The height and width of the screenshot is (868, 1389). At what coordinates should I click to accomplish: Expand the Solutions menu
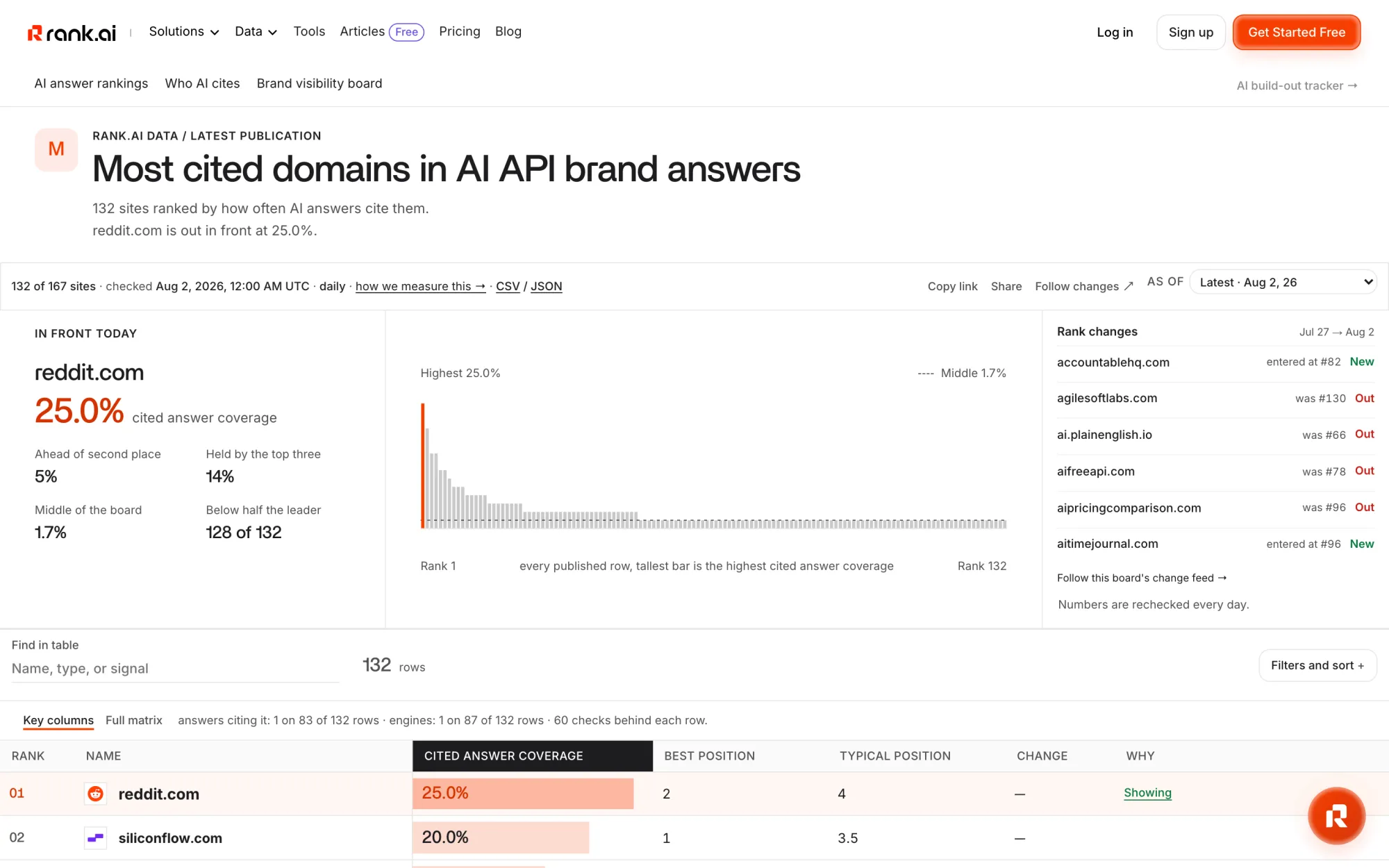pyautogui.click(x=184, y=32)
